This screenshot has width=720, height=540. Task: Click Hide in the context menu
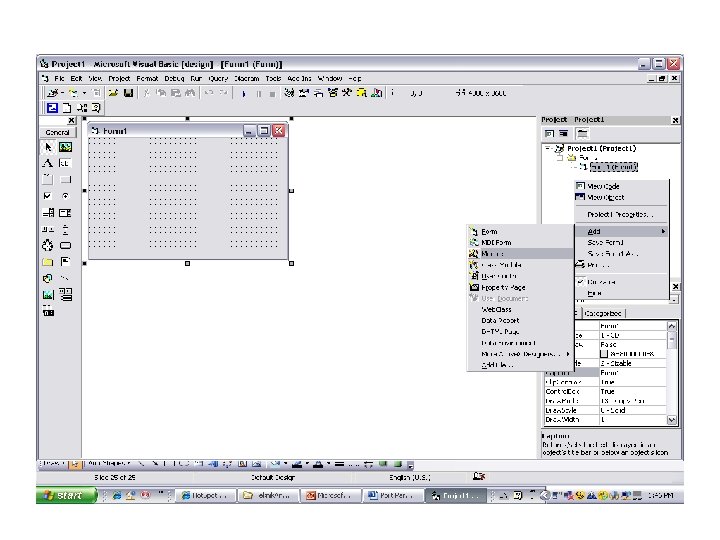click(x=621, y=293)
